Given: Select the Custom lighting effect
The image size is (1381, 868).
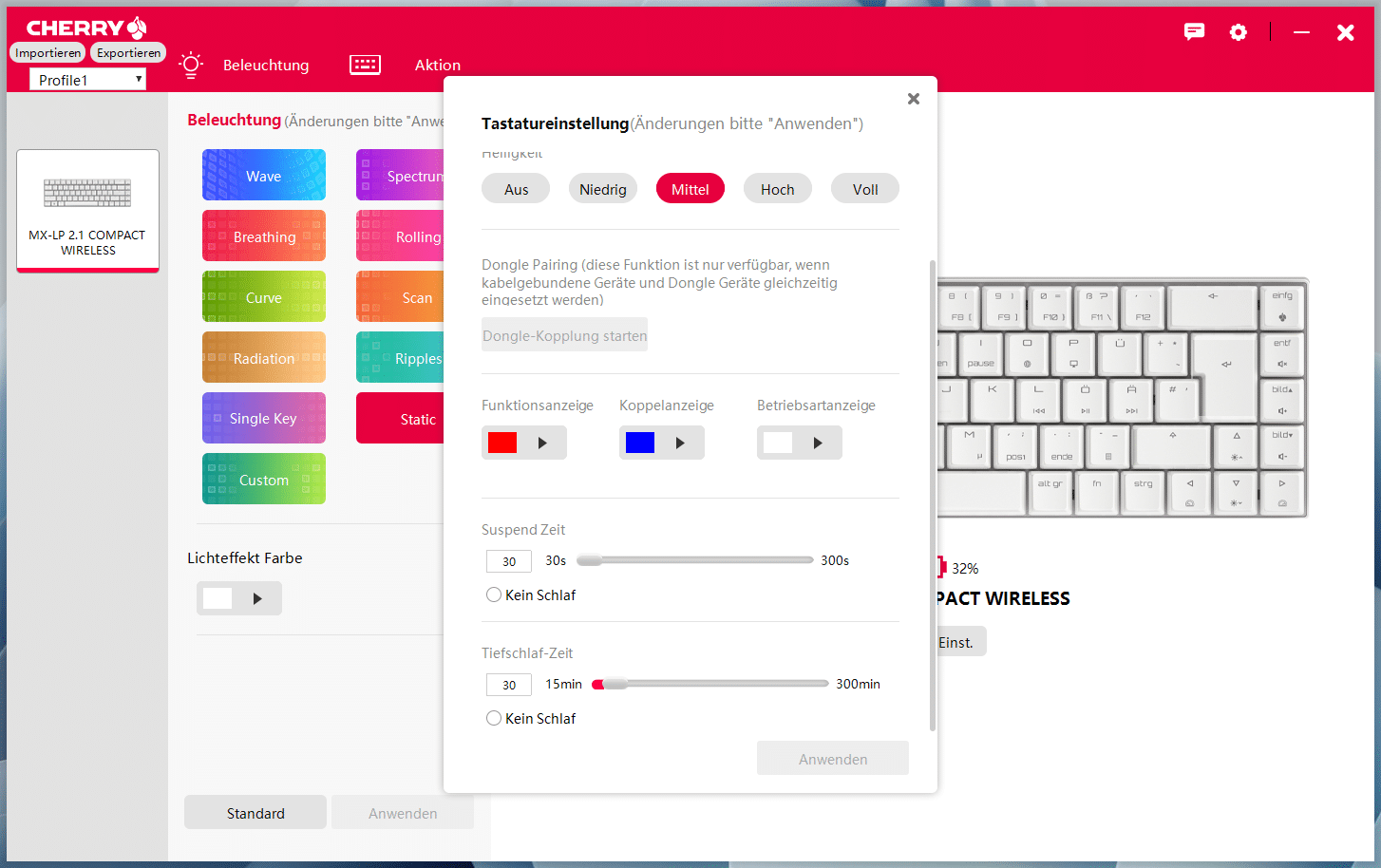Looking at the screenshot, I should 264,480.
